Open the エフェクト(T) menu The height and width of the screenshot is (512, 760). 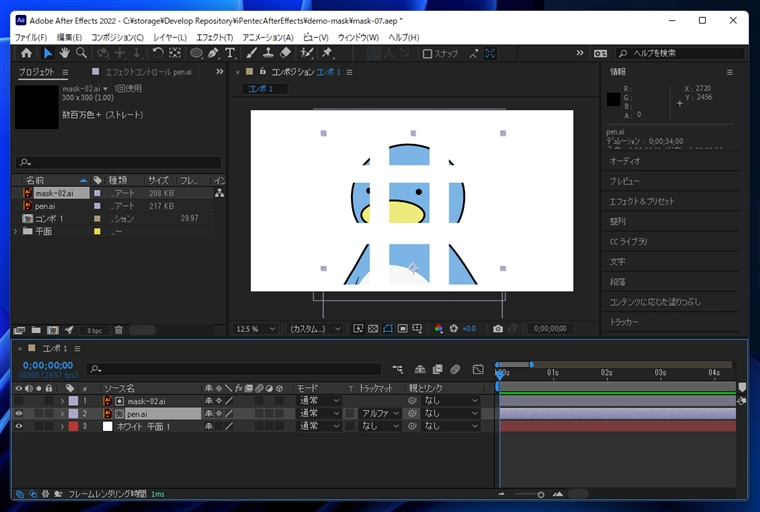(x=214, y=37)
